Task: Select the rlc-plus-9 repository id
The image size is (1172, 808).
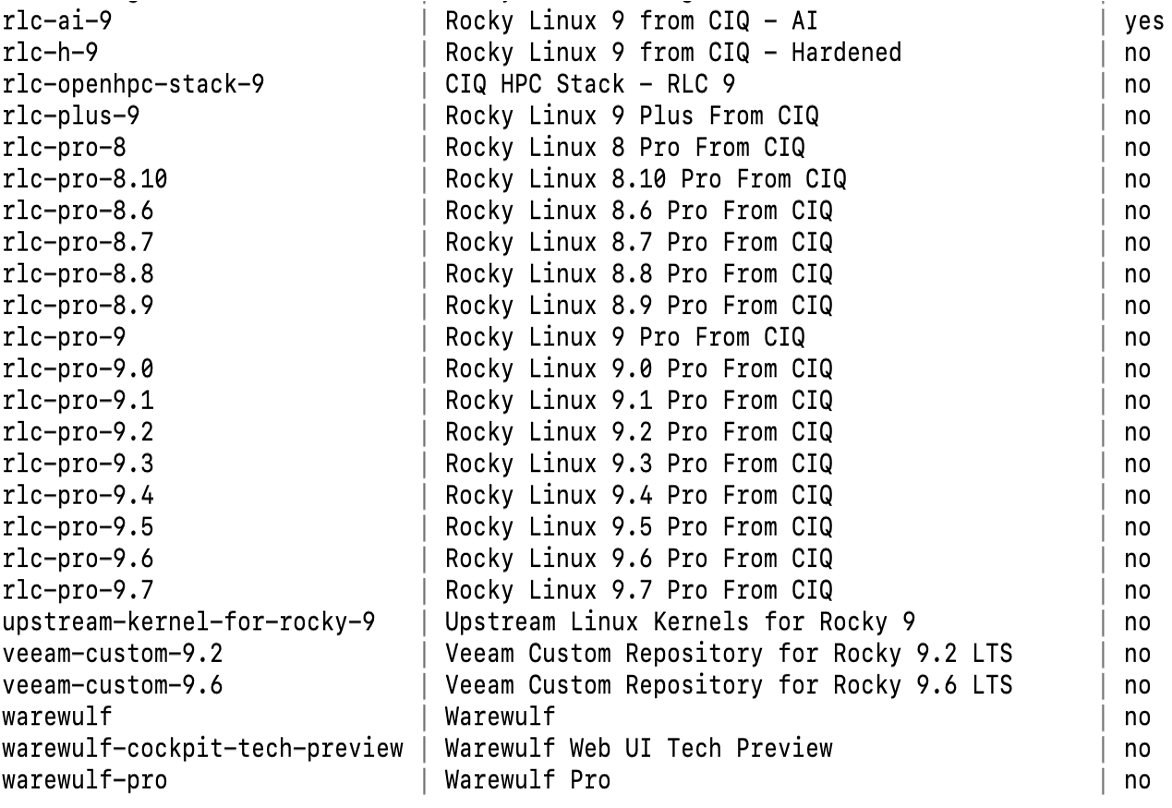Action: tap(71, 116)
